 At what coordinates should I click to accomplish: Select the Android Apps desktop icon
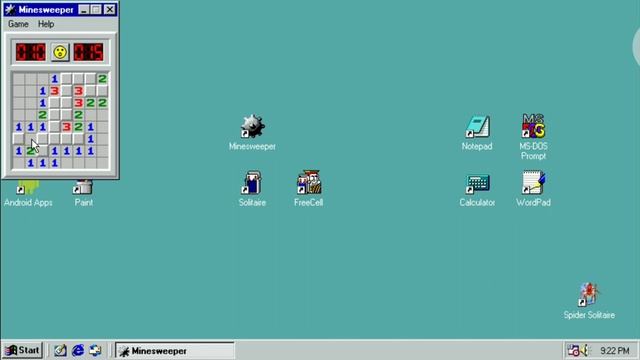tap(28, 187)
